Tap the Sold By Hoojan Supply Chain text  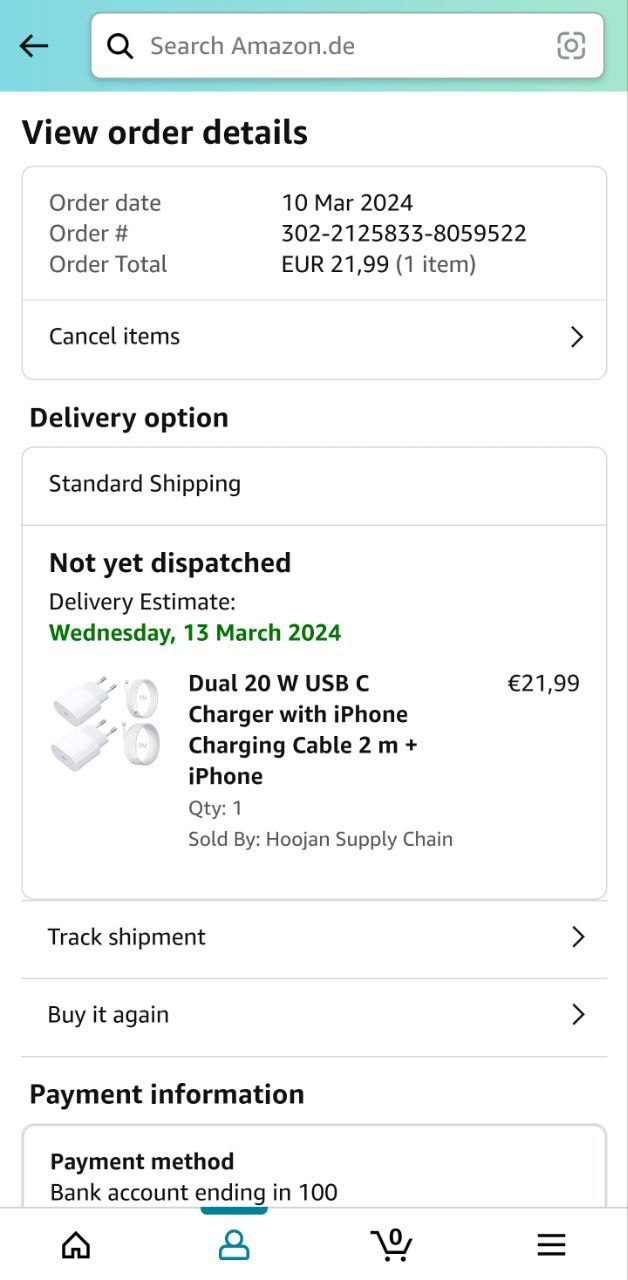pyautogui.click(x=320, y=839)
